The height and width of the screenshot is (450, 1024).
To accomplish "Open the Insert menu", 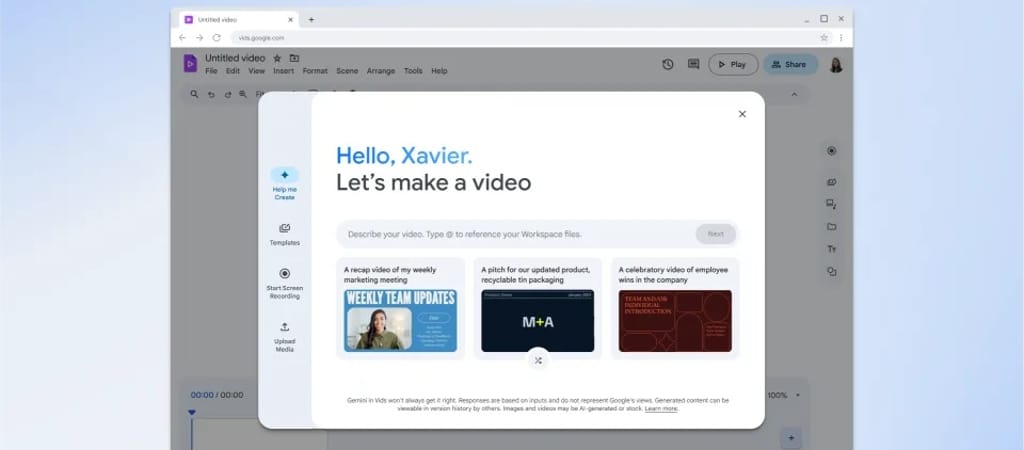I will point(283,71).
